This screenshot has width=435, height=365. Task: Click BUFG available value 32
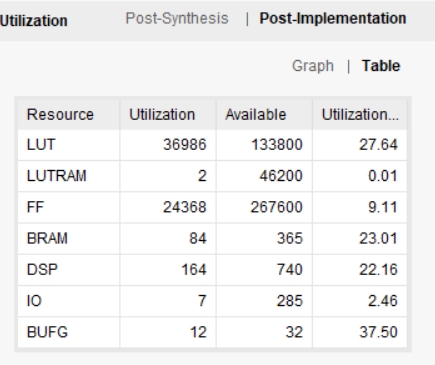[x=294, y=332]
